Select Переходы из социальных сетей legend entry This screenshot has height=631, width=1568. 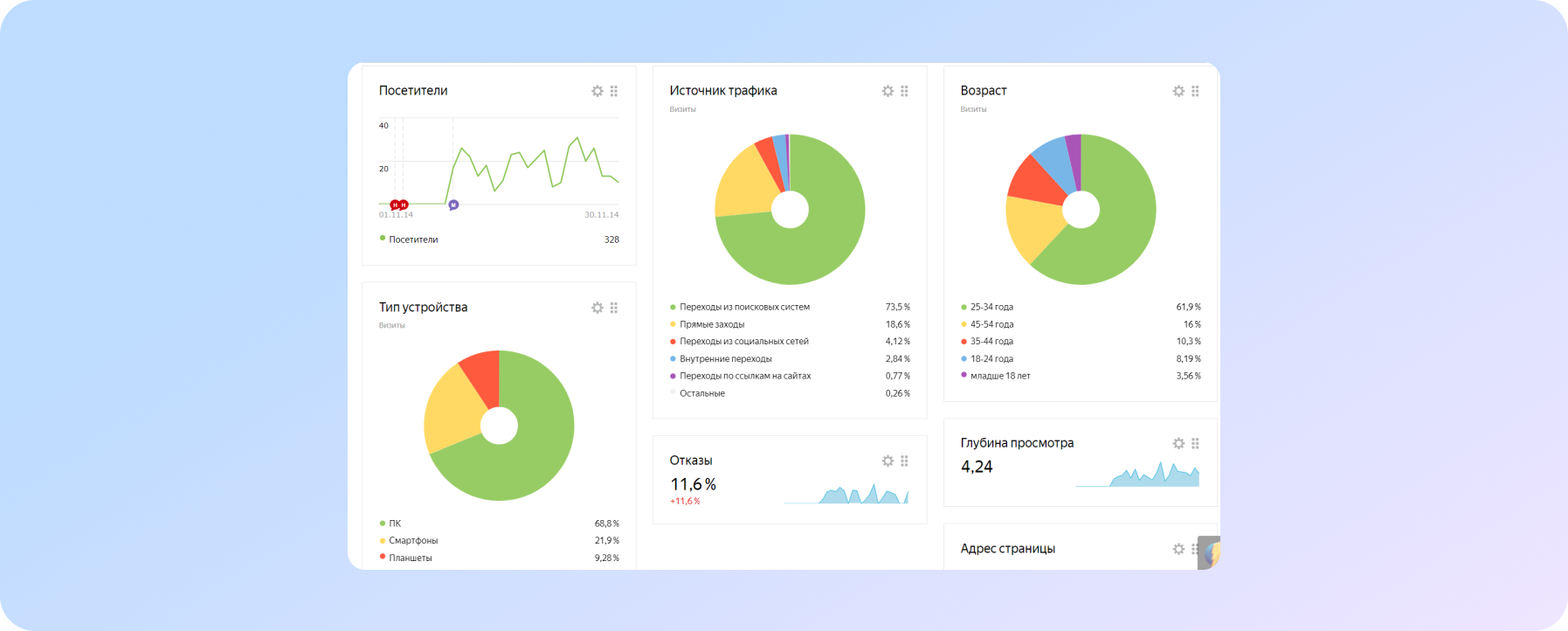pos(790,342)
